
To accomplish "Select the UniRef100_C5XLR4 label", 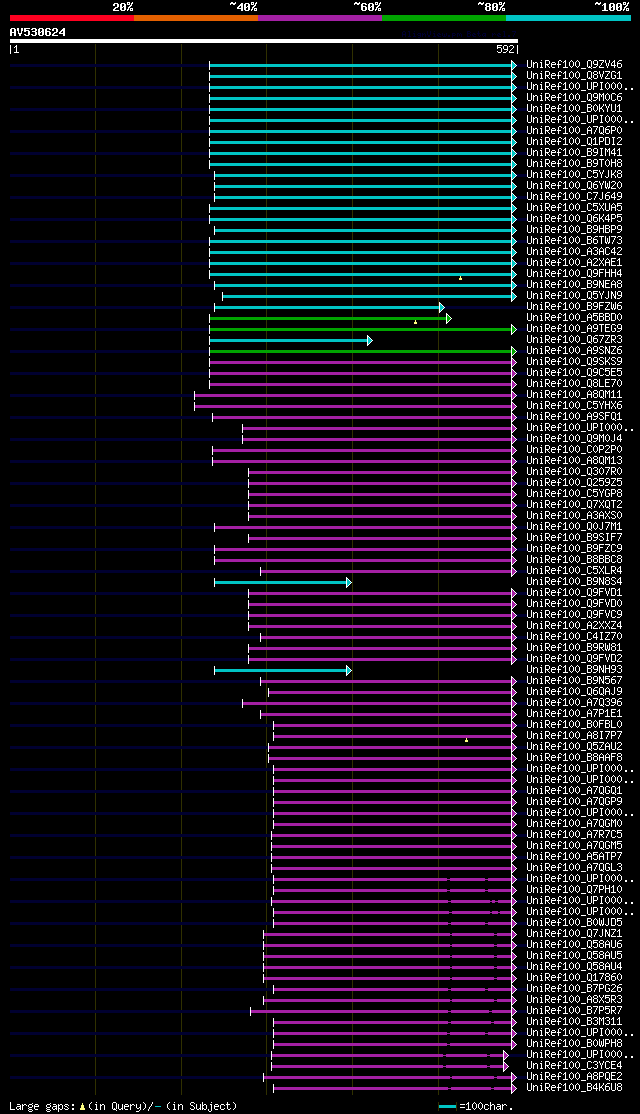I will click(x=575, y=570).
